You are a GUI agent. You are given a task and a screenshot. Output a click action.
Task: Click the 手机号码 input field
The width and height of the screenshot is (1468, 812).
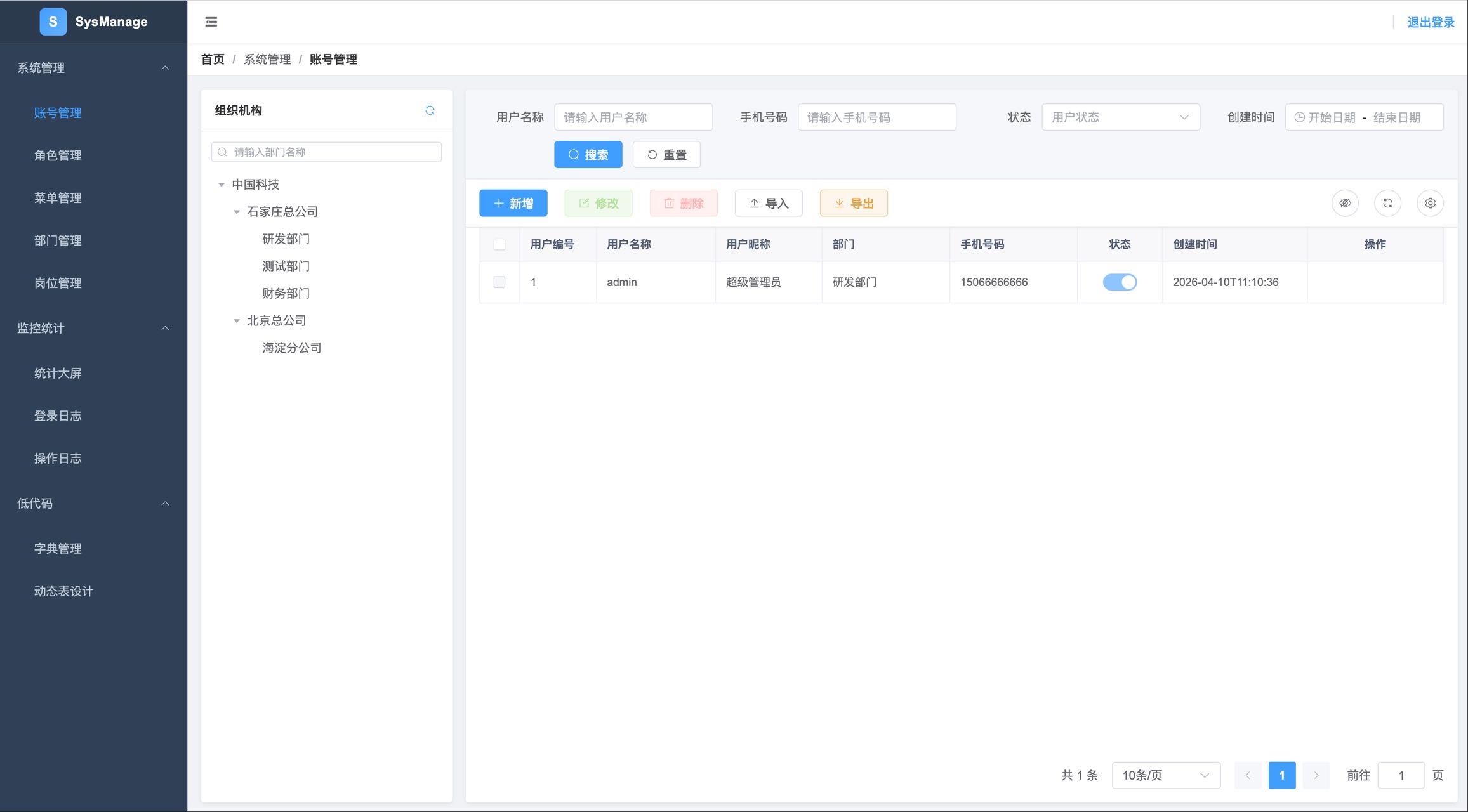click(876, 117)
